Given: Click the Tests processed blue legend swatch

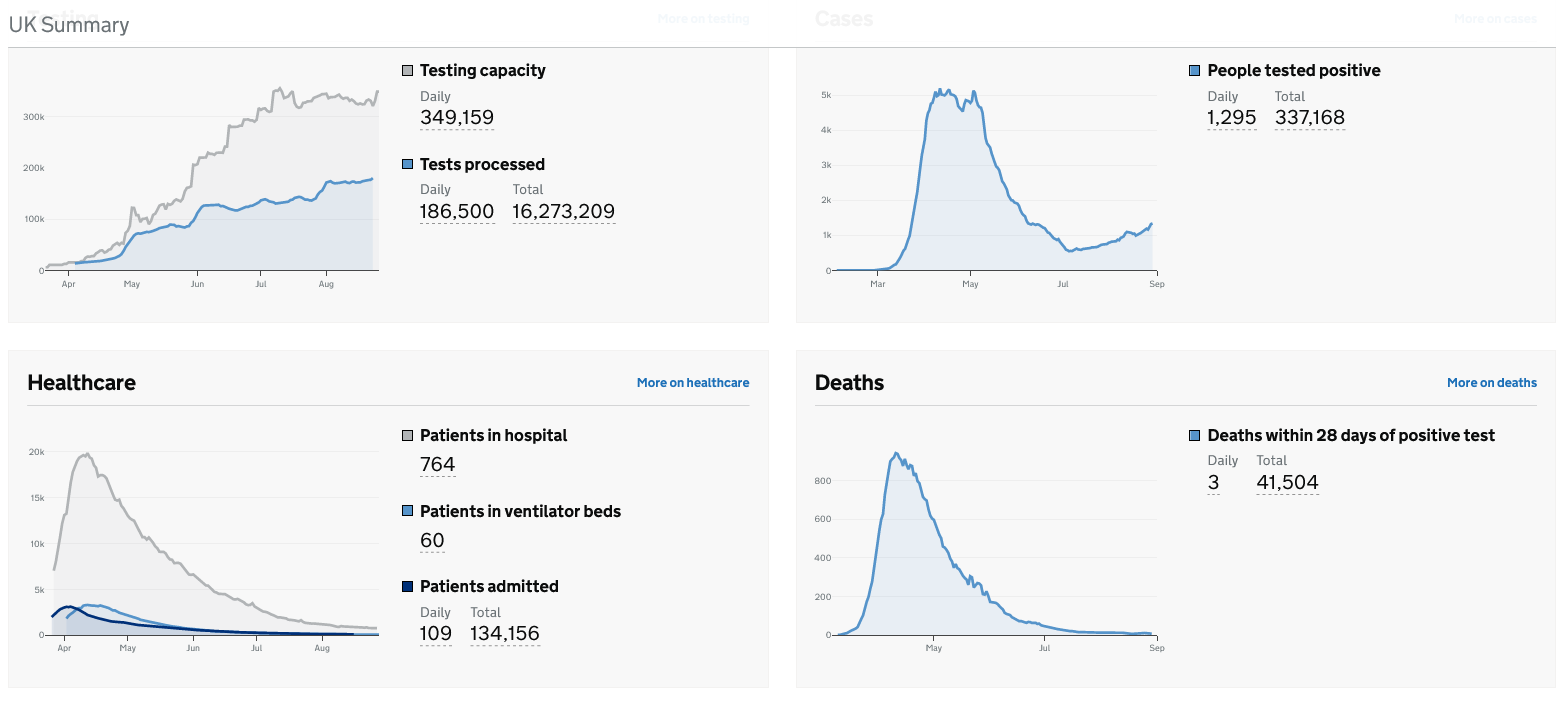Looking at the screenshot, I should (x=407, y=164).
